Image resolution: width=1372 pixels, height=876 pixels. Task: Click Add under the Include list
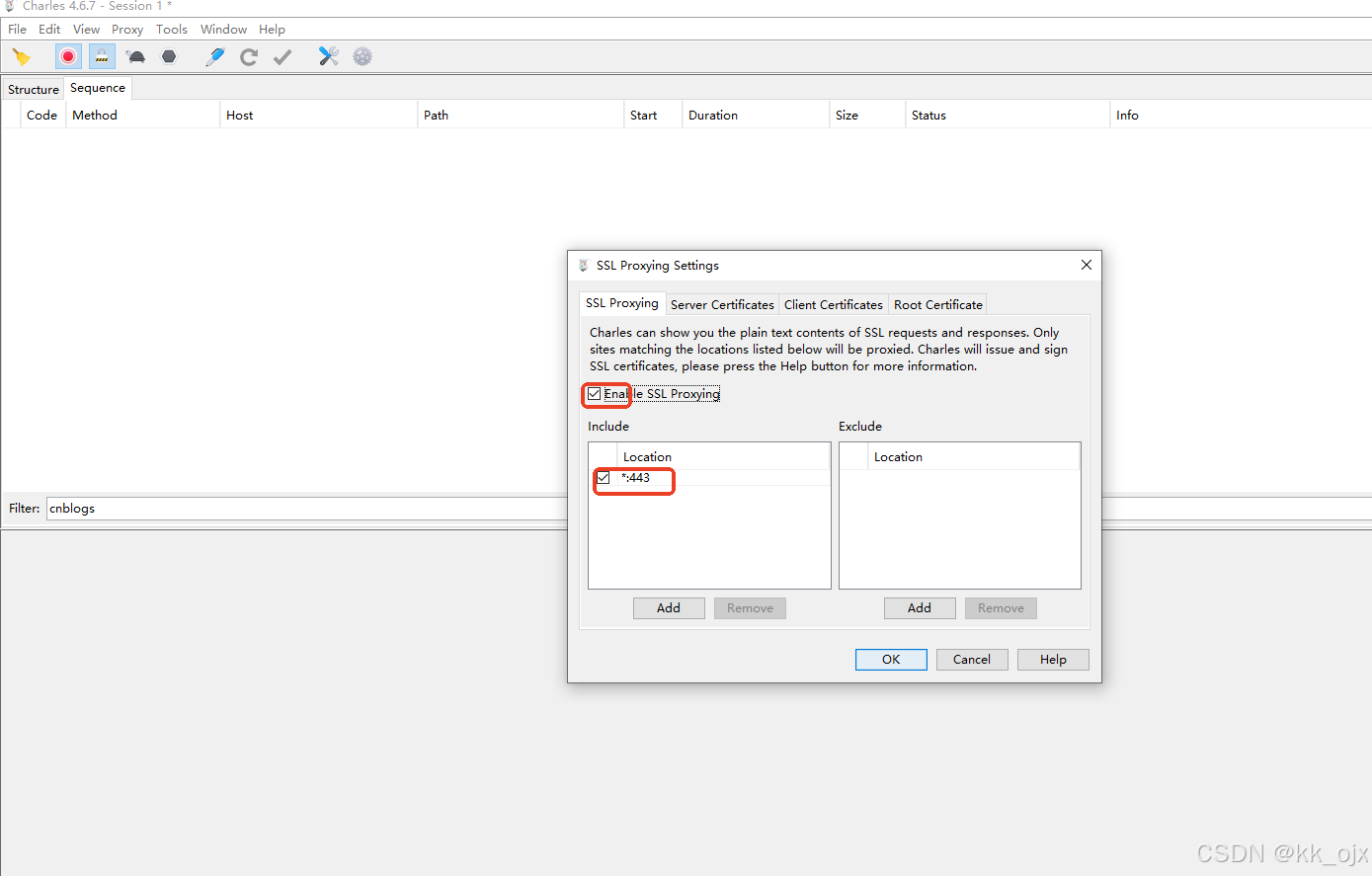[669, 608]
